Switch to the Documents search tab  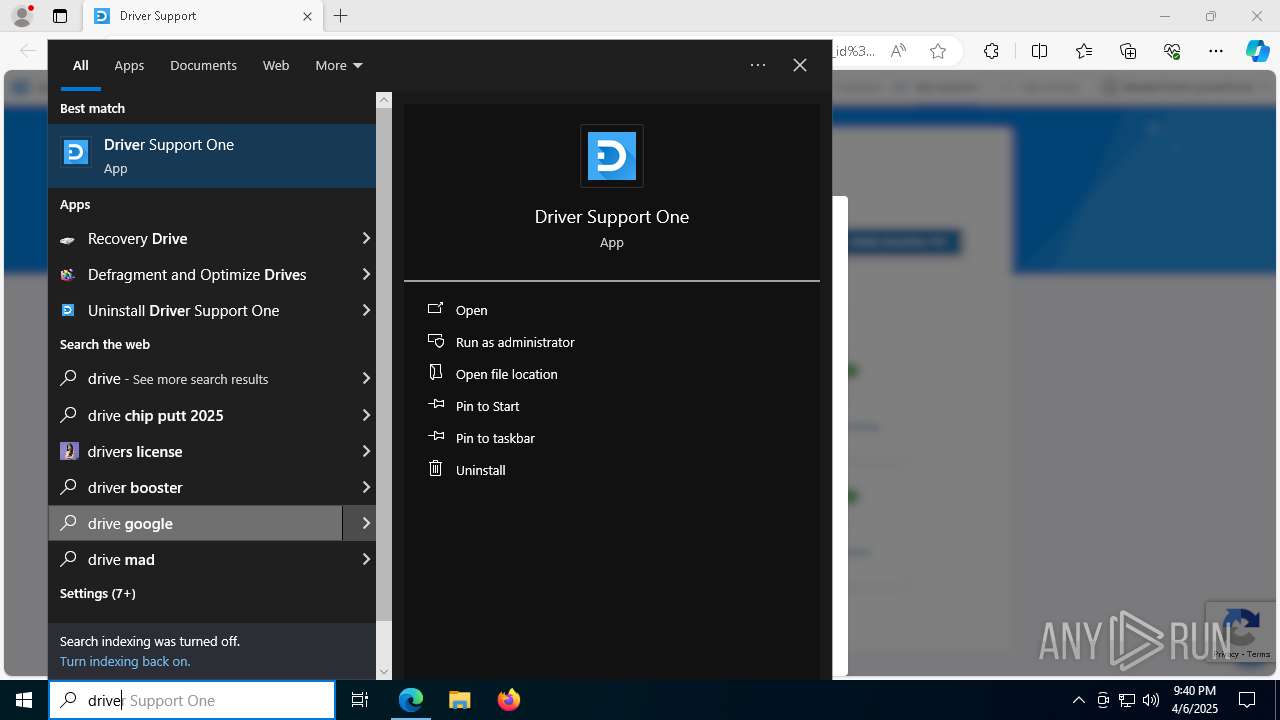(x=203, y=65)
